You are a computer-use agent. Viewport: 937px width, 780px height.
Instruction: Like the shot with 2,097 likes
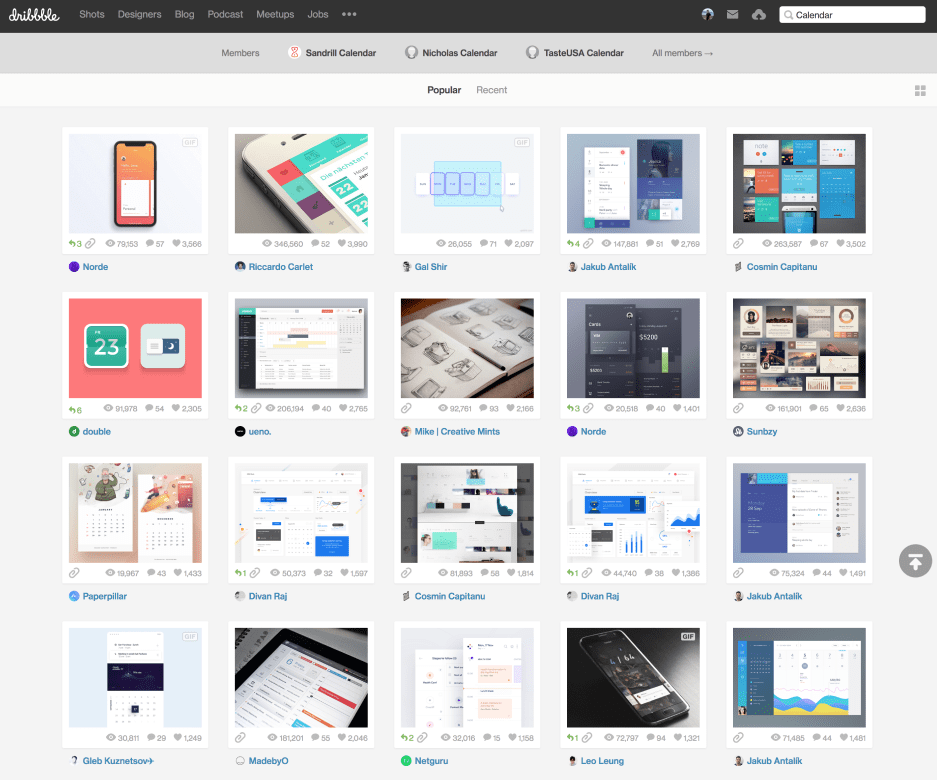508,243
